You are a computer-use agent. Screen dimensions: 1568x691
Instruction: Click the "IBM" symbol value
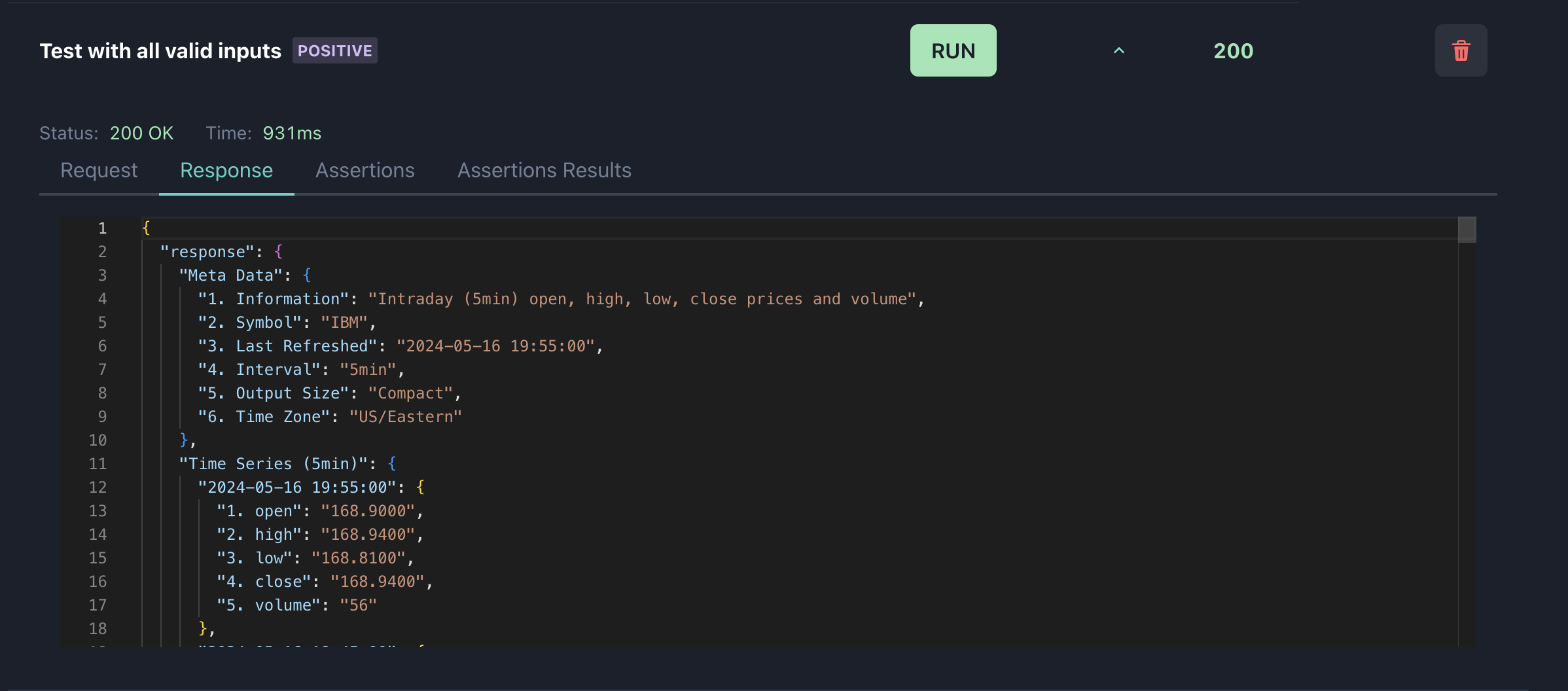(x=344, y=323)
